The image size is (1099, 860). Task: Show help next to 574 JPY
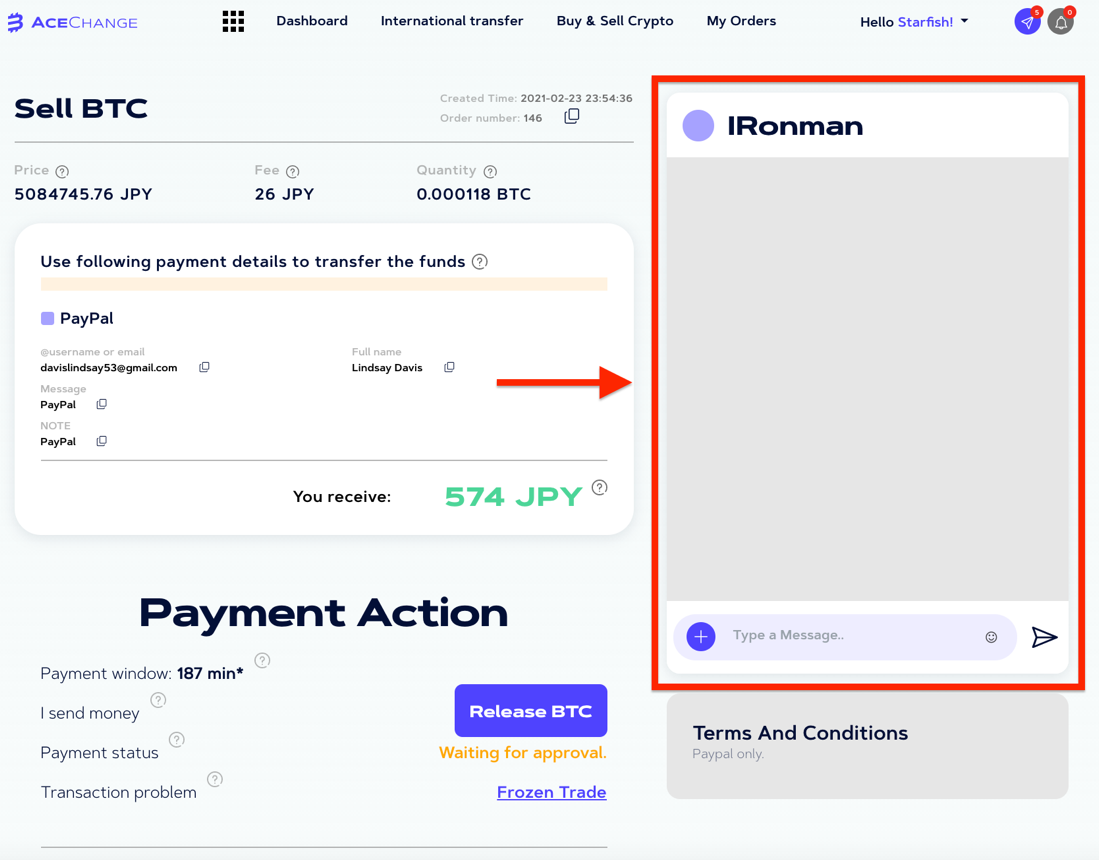pyautogui.click(x=599, y=487)
